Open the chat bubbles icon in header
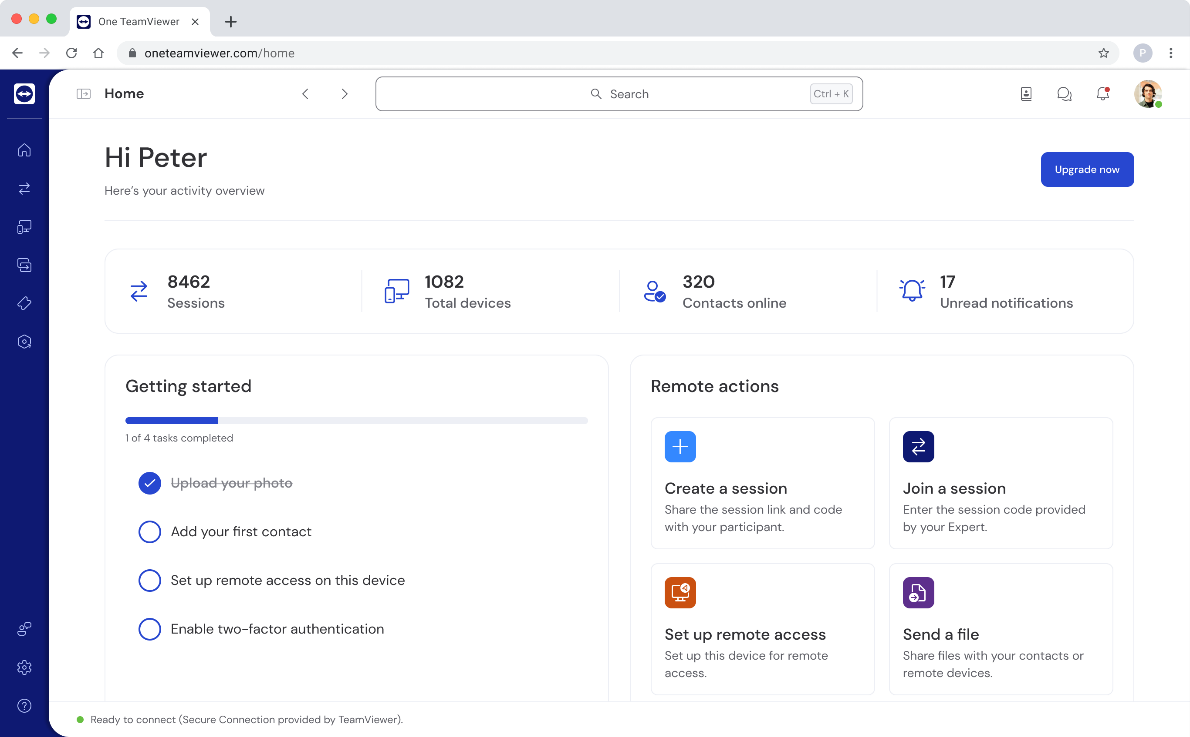The image size is (1190, 737). click(1064, 94)
